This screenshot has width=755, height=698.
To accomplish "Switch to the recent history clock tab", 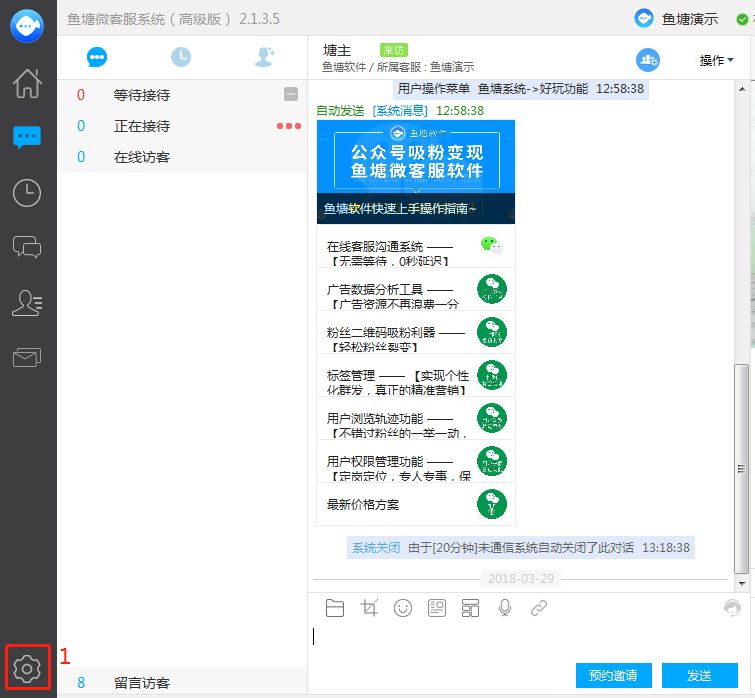I will (x=181, y=57).
